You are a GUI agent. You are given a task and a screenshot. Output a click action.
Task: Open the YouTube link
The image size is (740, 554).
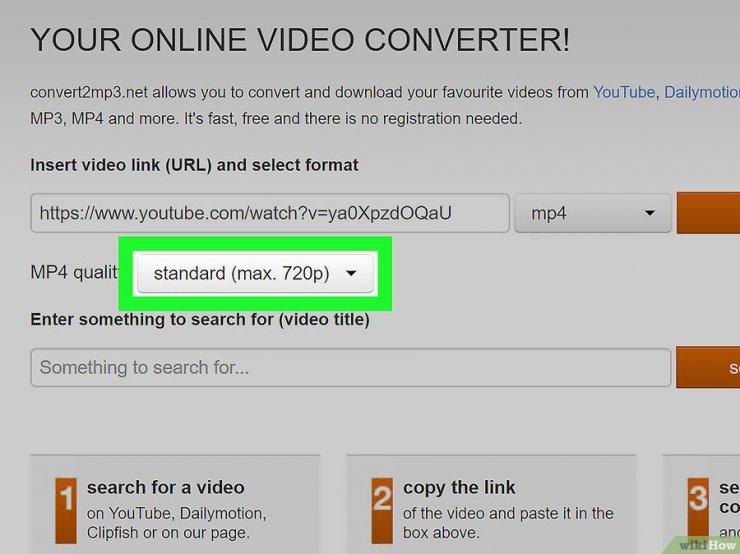tap(623, 92)
